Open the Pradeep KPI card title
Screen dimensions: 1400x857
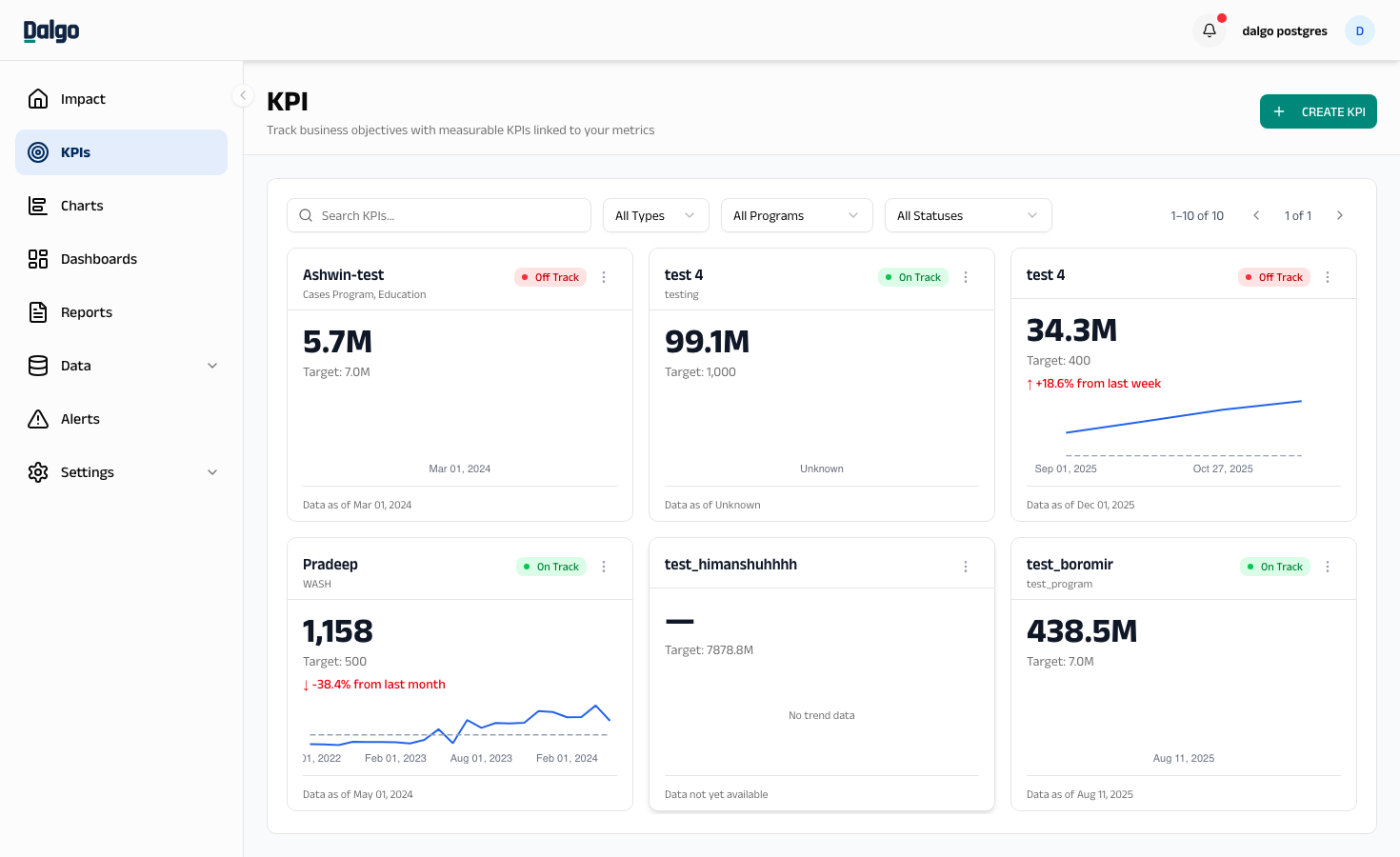point(330,565)
